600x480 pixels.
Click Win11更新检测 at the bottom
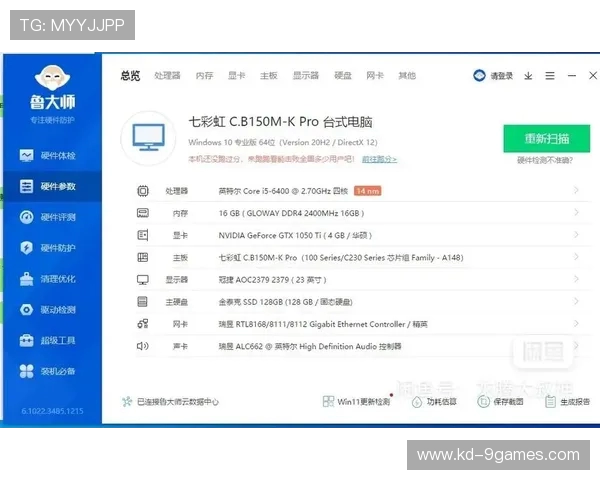[x=357, y=402]
